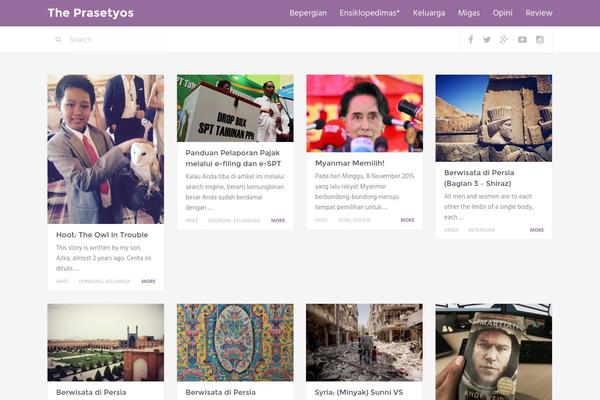Viewport: 600px width, 400px height.
Task: Select the Opini, Politik tag on Myanmar post
Action: (x=354, y=220)
